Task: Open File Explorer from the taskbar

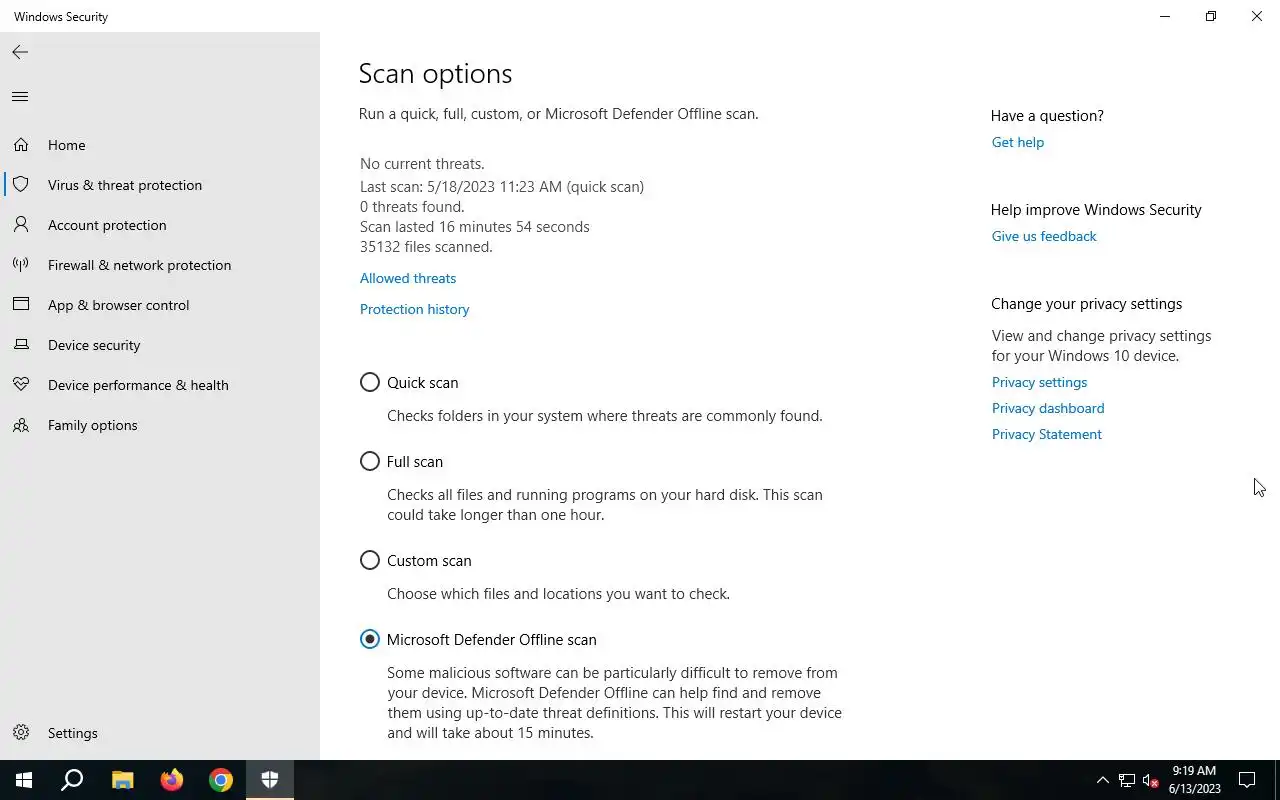Action: point(122,780)
